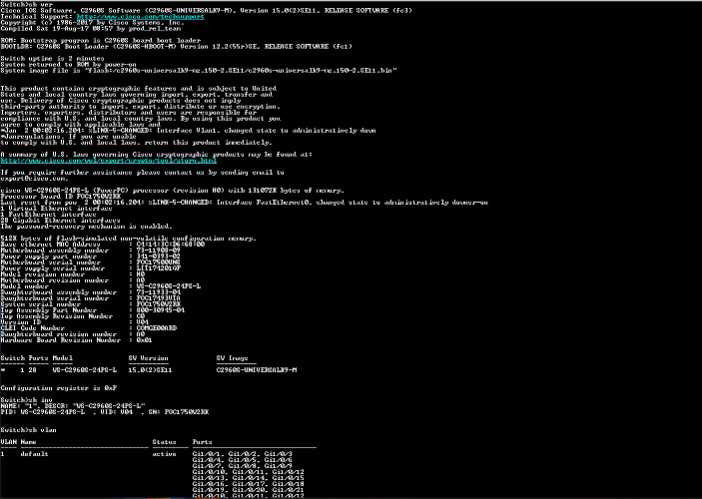This screenshot has height=499, width=702.
Task: Click 'Copyright (c) 1986-2017 by Cisco Systems' line
Action: pyautogui.click(x=92, y=22)
